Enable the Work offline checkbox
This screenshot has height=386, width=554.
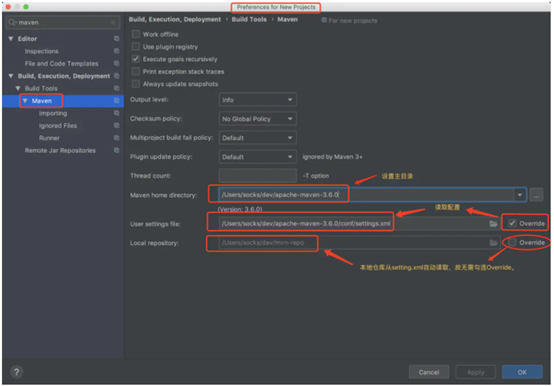[x=136, y=34]
